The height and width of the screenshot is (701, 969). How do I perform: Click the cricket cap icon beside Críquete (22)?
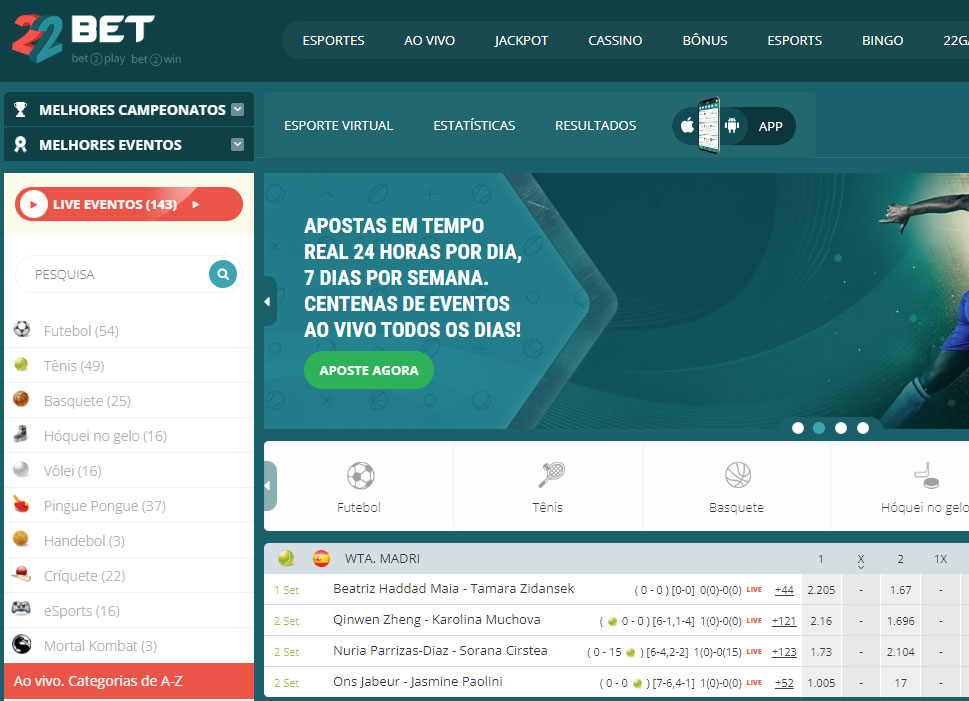tap(21, 574)
